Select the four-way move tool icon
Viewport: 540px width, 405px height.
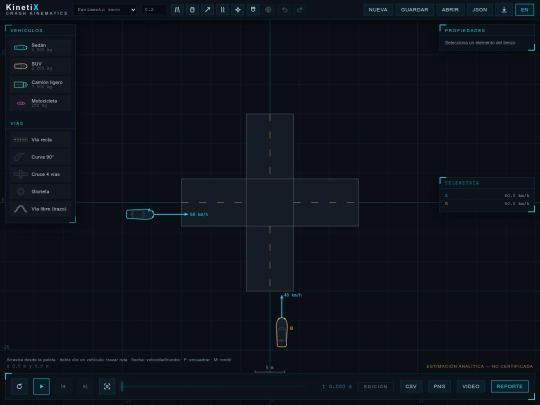click(238, 10)
